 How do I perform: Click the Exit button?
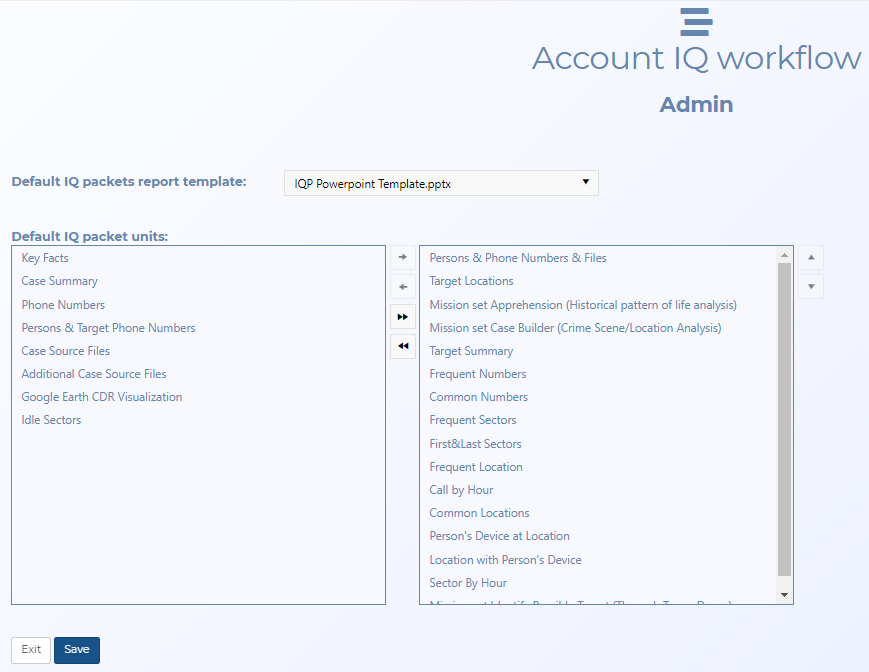[x=30, y=649]
